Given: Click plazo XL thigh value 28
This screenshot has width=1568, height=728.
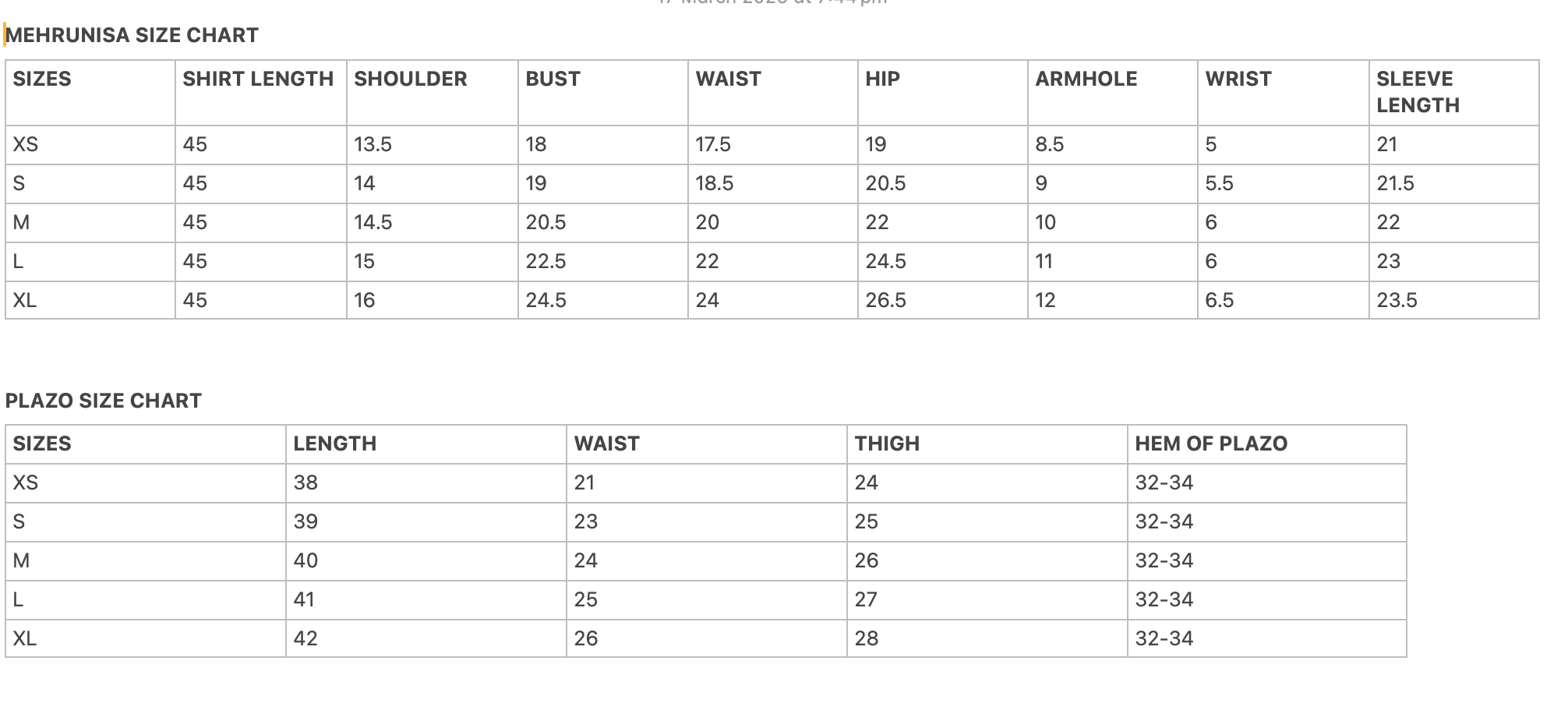Looking at the screenshot, I should [x=987, y=638].
